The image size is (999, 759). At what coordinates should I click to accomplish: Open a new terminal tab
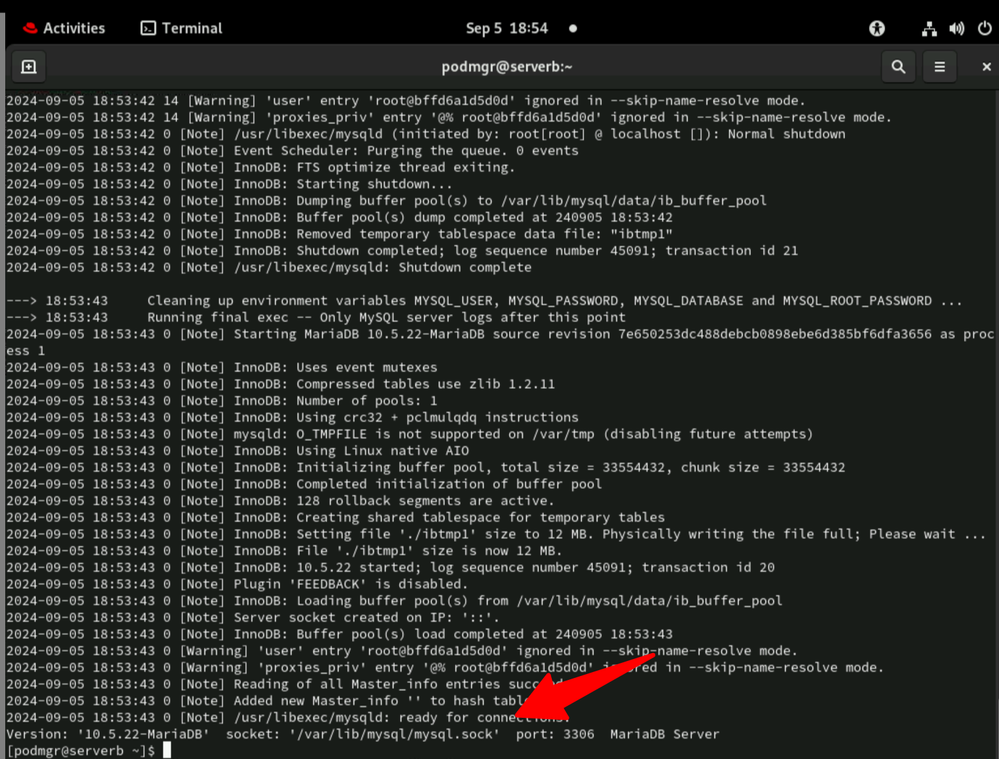pyautogui.click(x=28, y=67)
